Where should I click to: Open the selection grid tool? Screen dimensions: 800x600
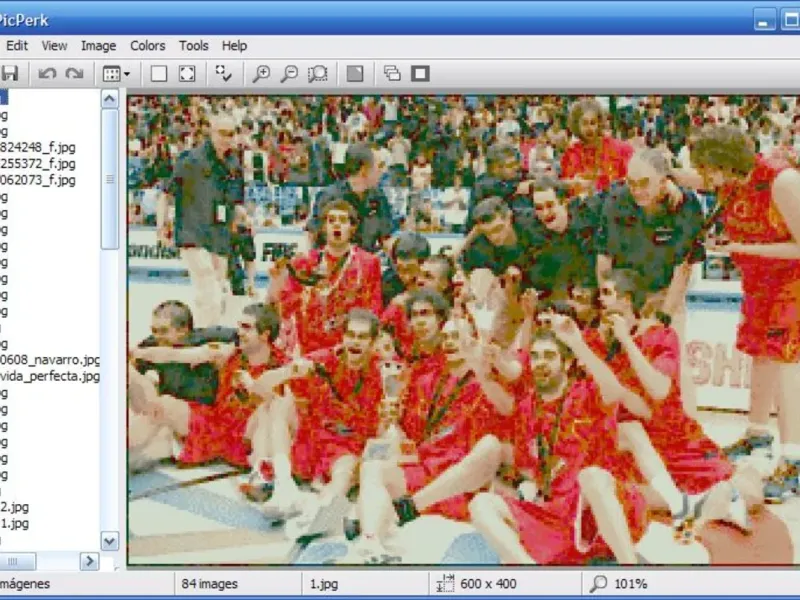(x=111, y=73)
